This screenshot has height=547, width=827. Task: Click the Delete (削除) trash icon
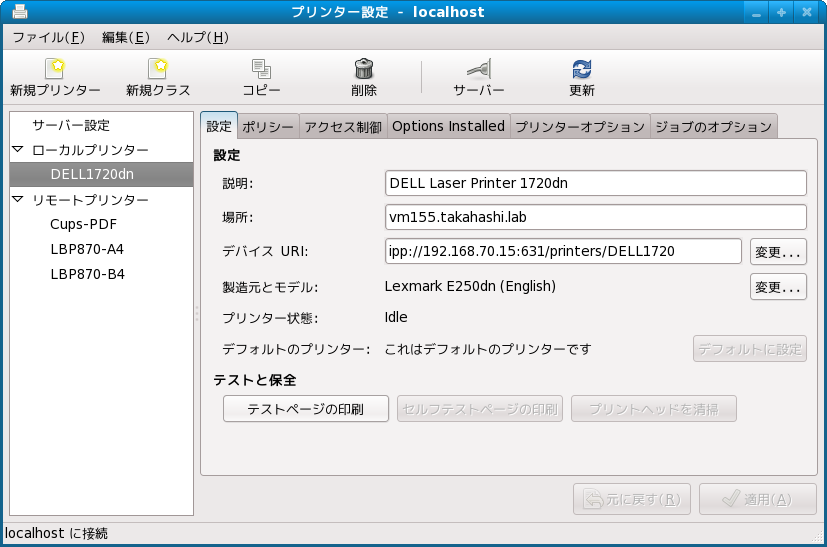click(x=364, y=69)
